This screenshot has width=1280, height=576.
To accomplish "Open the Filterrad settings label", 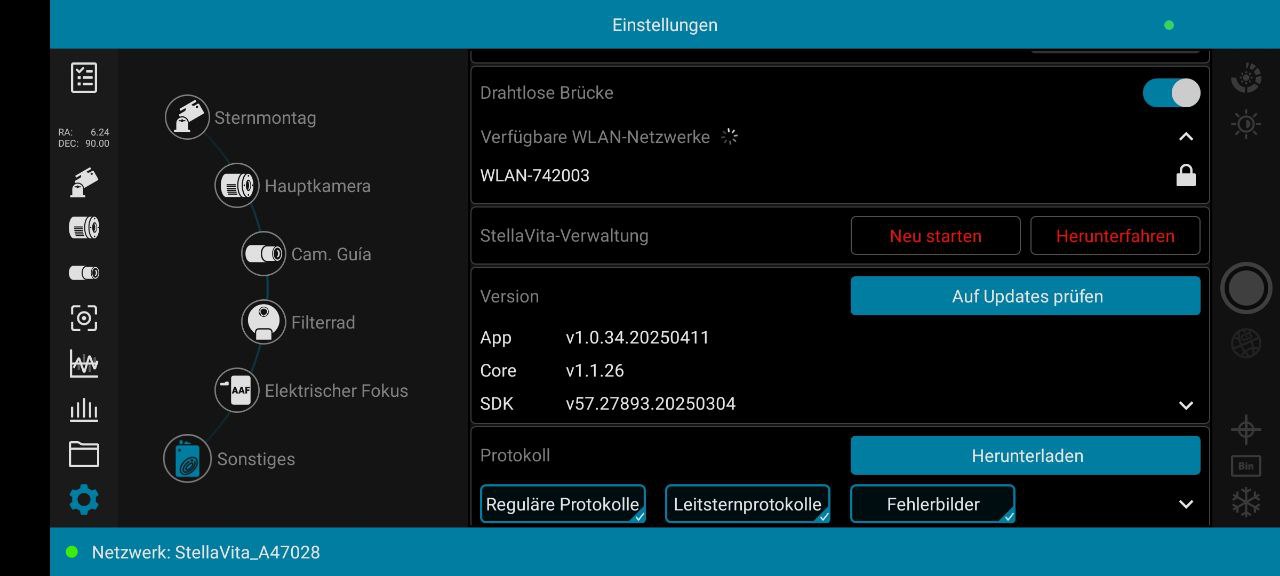I will [x=323, y=323].
